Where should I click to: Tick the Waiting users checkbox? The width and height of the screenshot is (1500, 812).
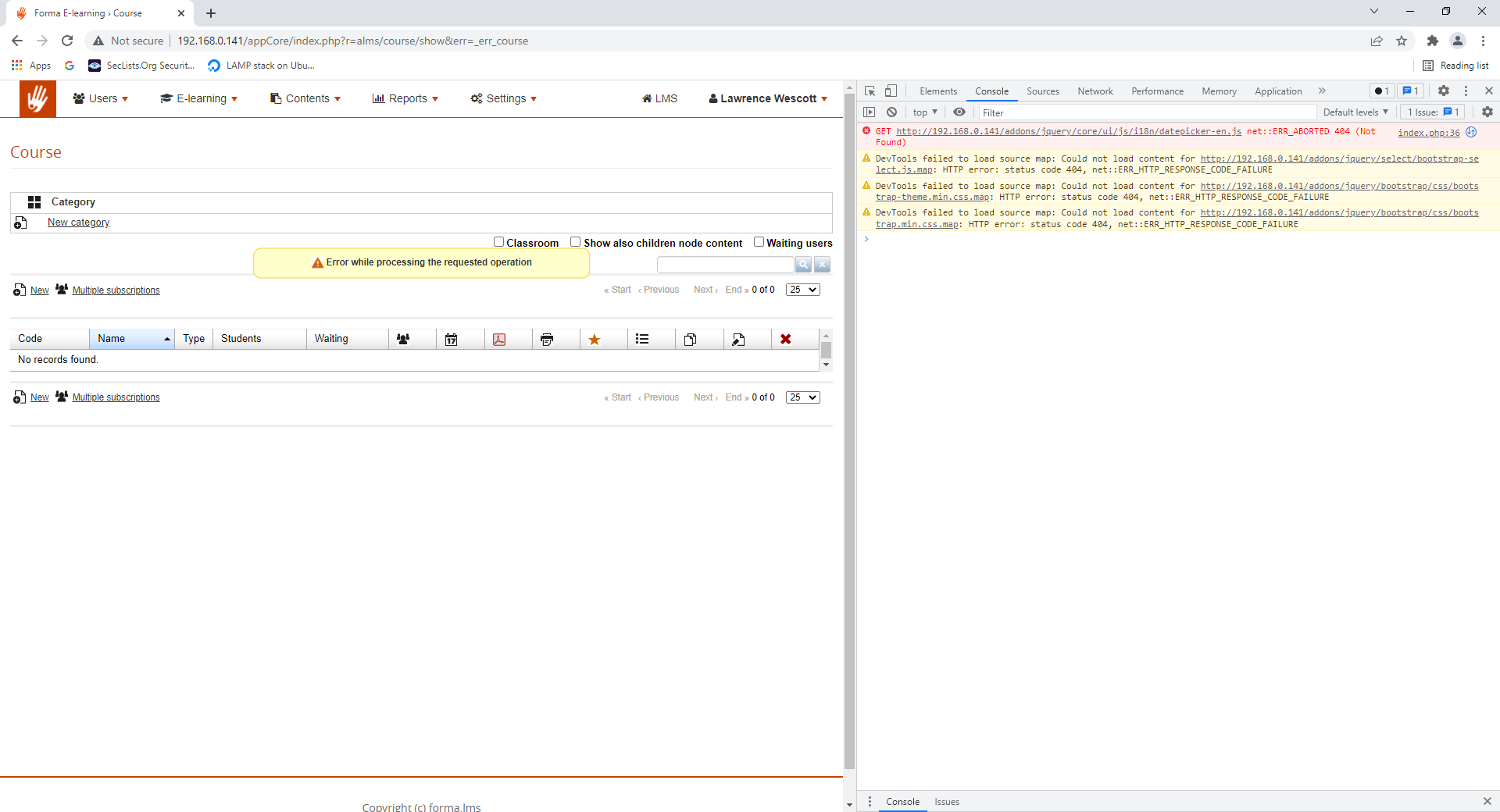pyautogui.click(x=759, y=242)
